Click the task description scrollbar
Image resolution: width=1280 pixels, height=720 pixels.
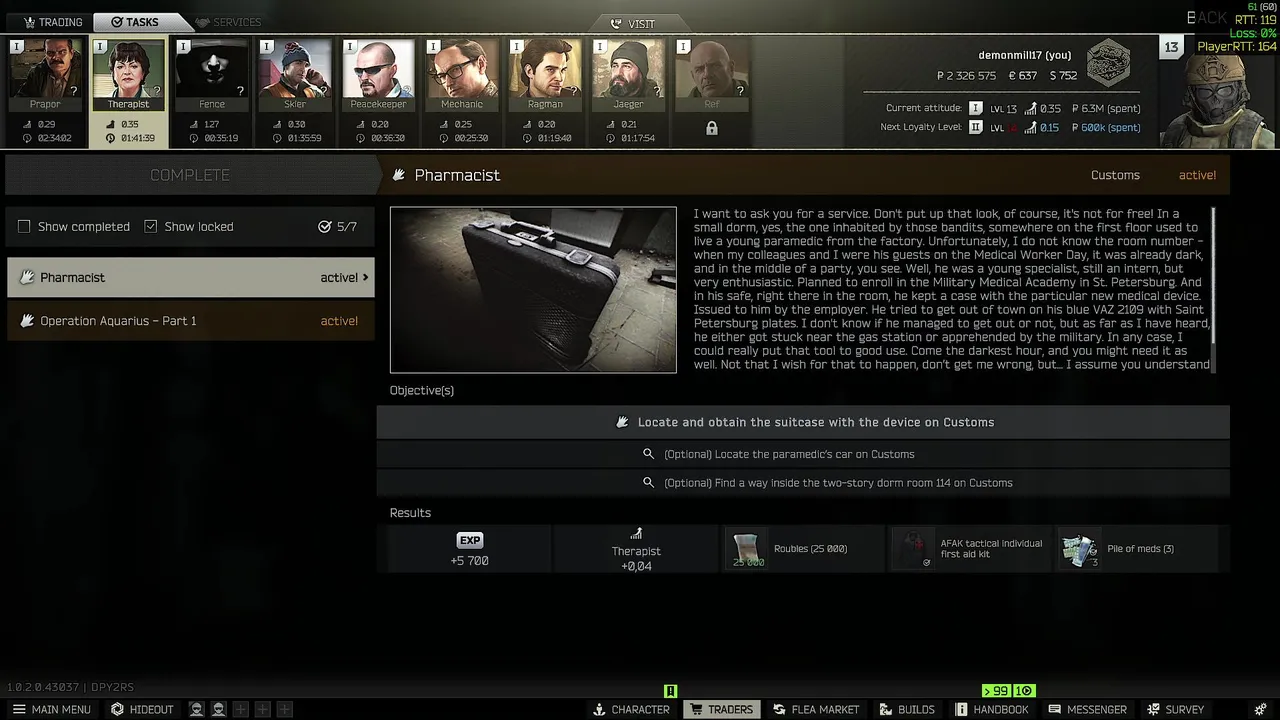pyautogui.click(x=1214, y=290)
